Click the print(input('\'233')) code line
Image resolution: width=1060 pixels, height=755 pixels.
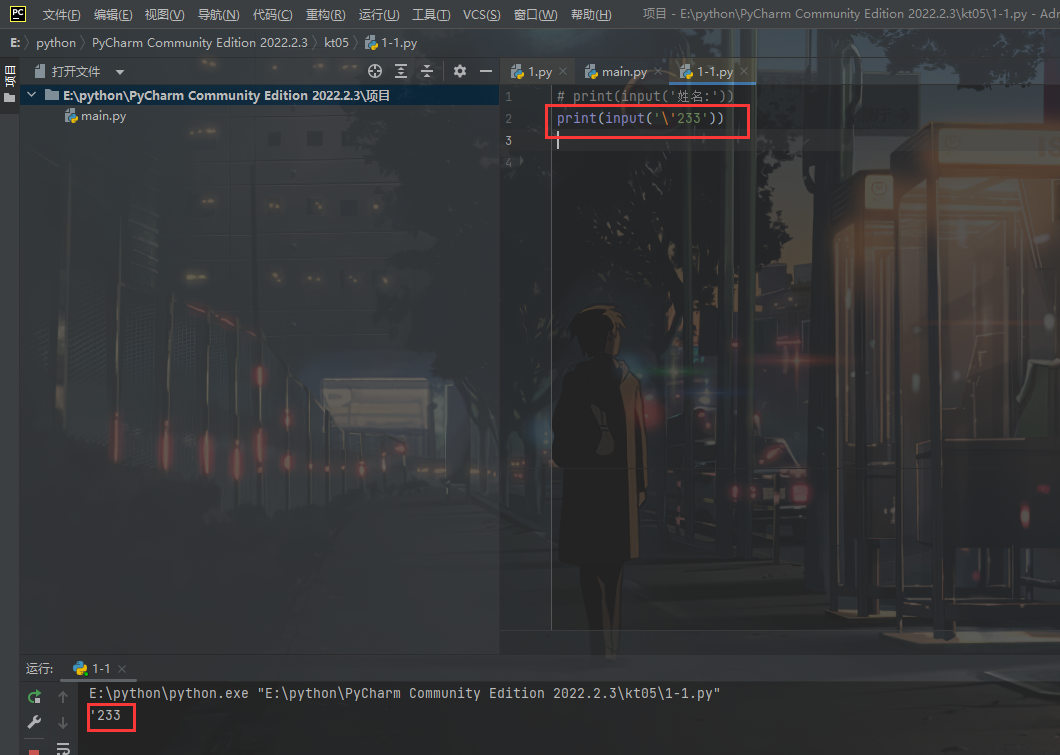pos(640,118)
